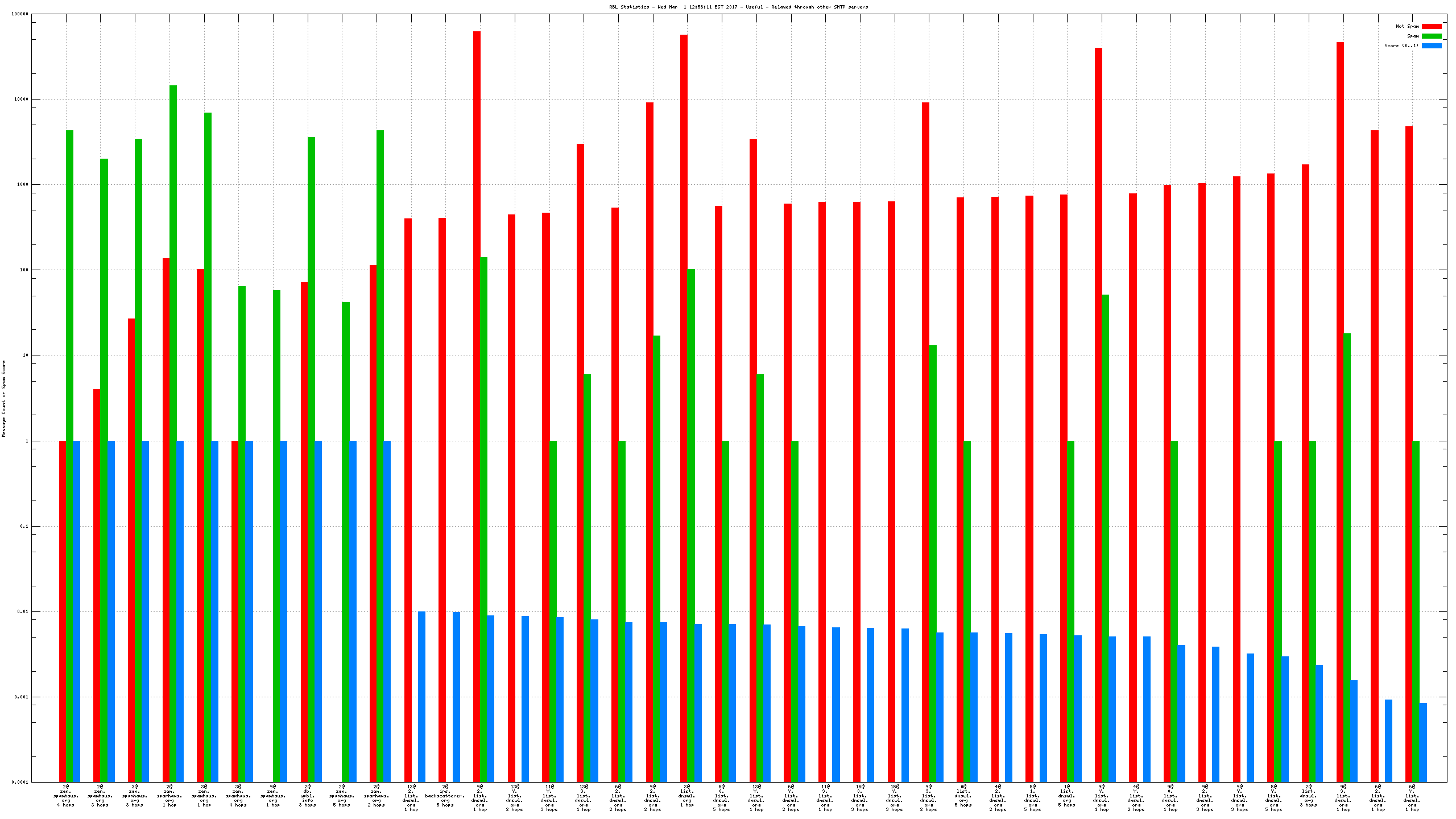The height and width of the screenshot is (819, 1456).
Task: Click the 100000 y-axis tick label
Action: 20,14
